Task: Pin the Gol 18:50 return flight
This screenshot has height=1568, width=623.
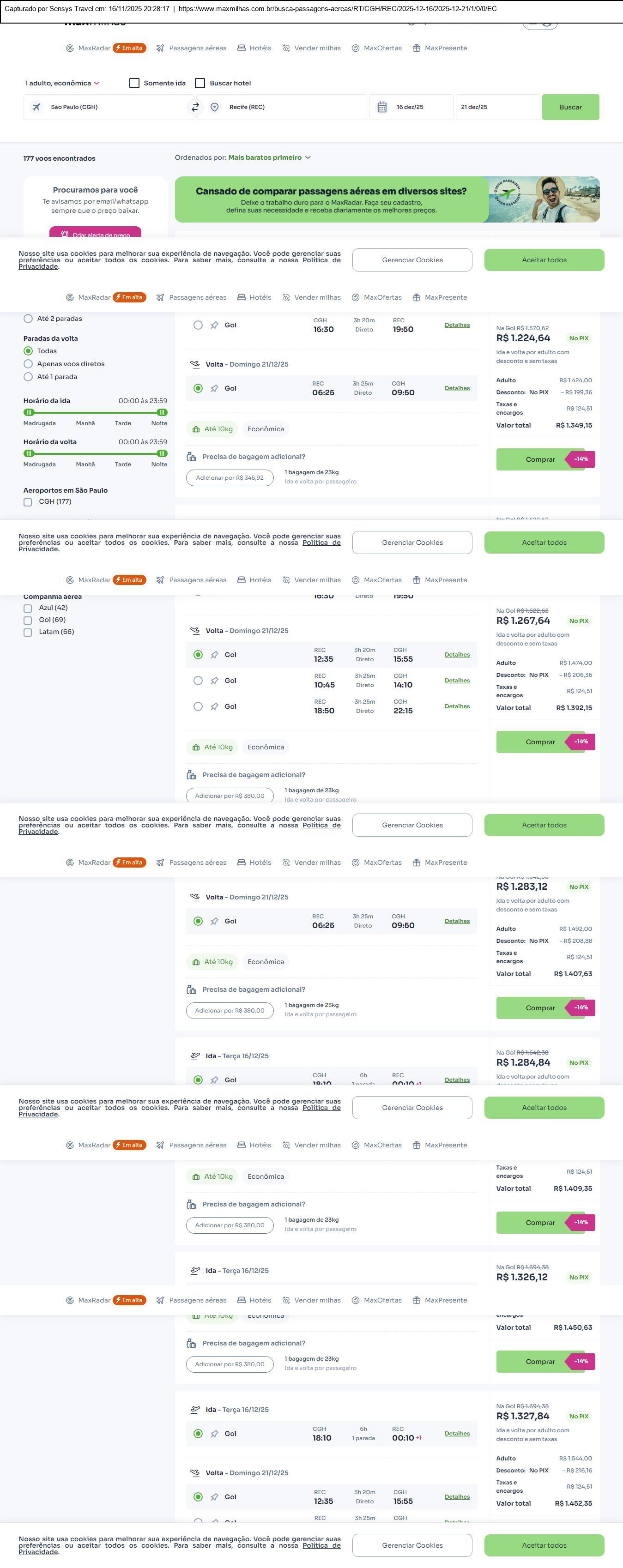Action: coord(214,707)
